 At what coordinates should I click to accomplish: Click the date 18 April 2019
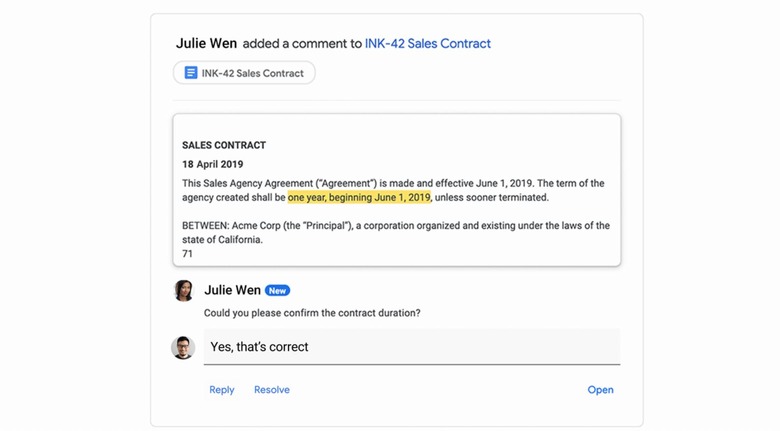tap(212, 164)
